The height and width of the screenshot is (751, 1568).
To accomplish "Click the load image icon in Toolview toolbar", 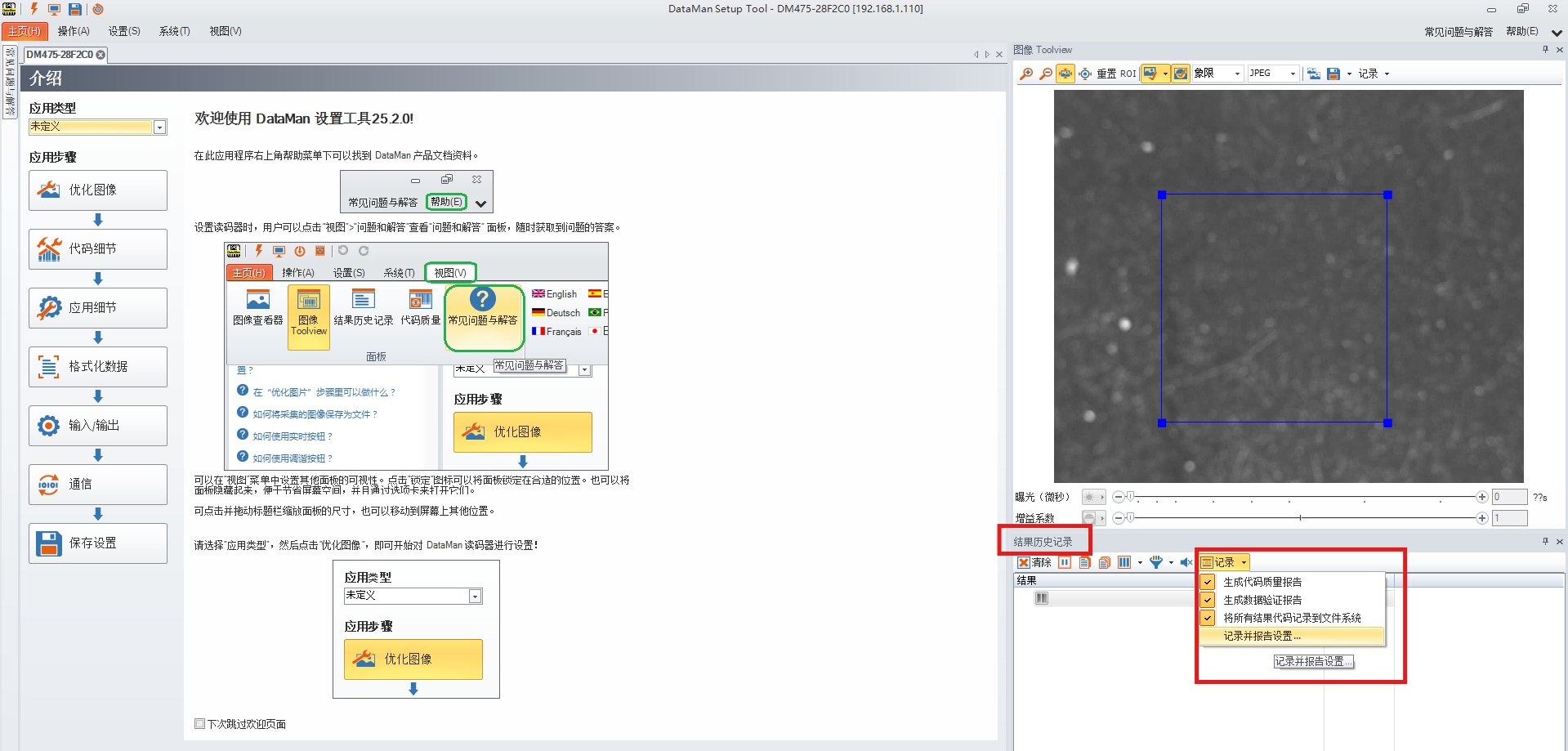I will pyautogui.click(x=1314, y=74).
